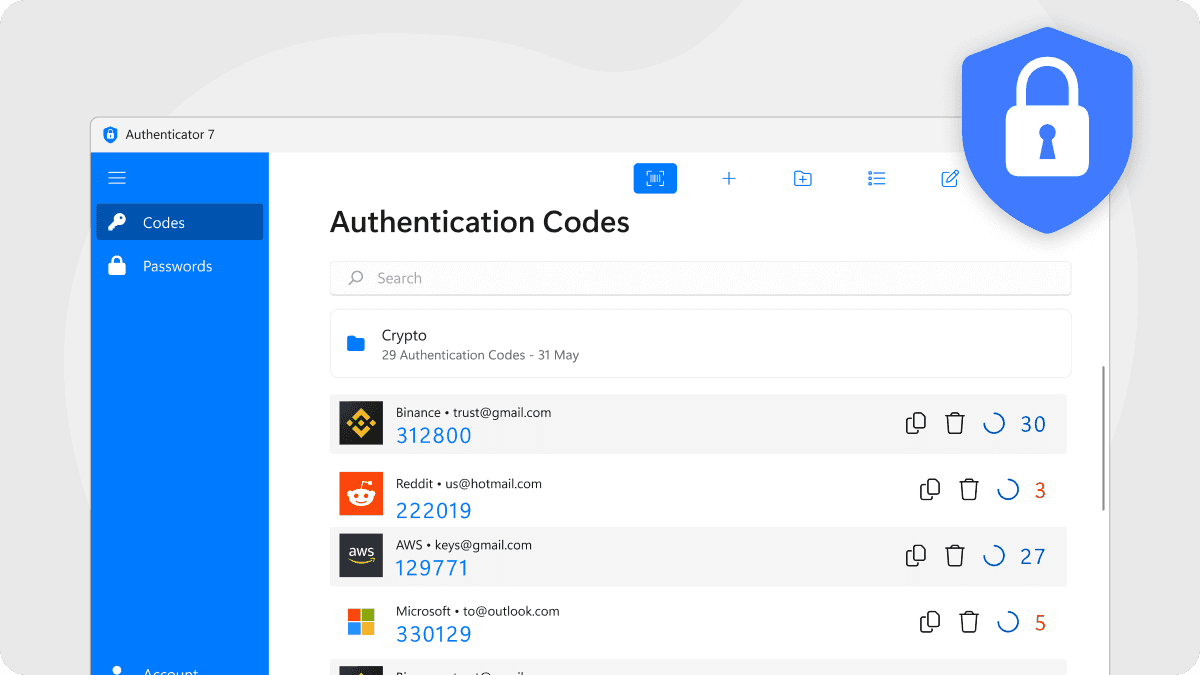Select Codes in the sidebar
This screenshot has height=675, width=1200.
180,222
